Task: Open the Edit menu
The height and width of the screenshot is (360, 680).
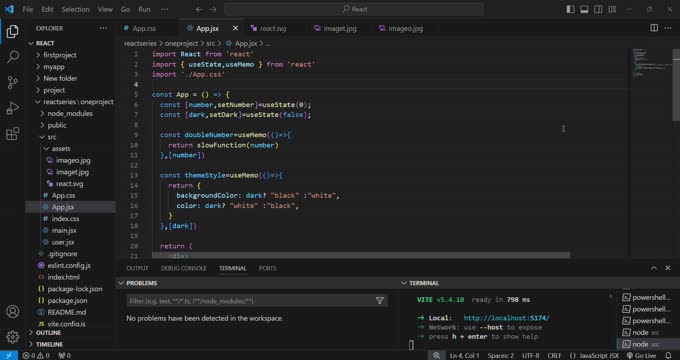Action: tap(48, 9)
